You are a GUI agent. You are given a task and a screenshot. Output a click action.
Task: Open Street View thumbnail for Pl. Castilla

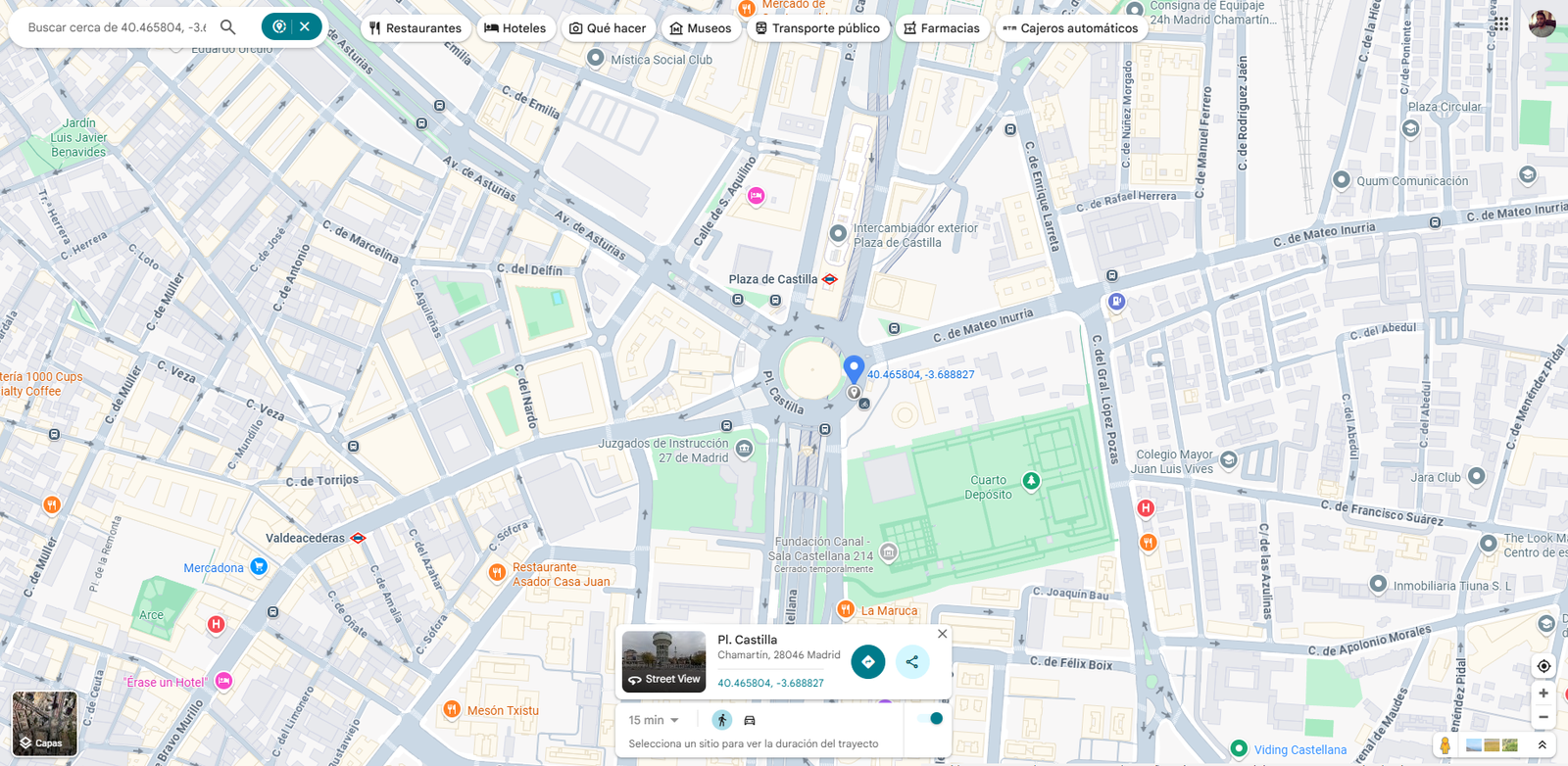(663, 661)
